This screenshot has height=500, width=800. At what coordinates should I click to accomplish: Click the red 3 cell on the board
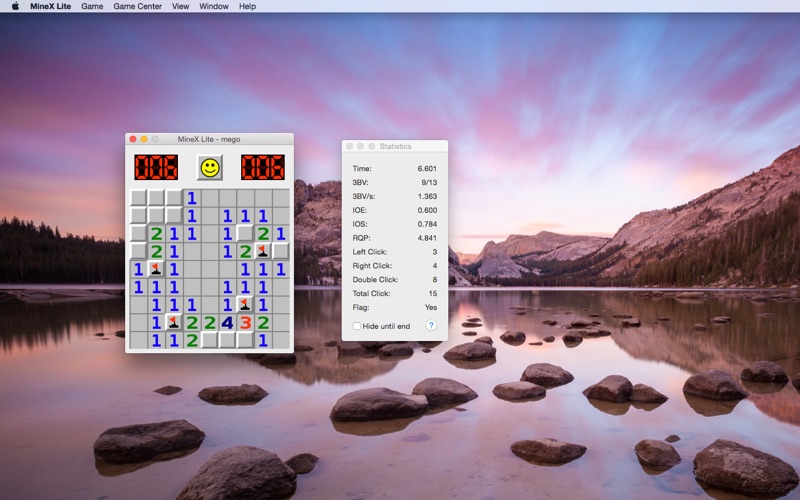245,322
